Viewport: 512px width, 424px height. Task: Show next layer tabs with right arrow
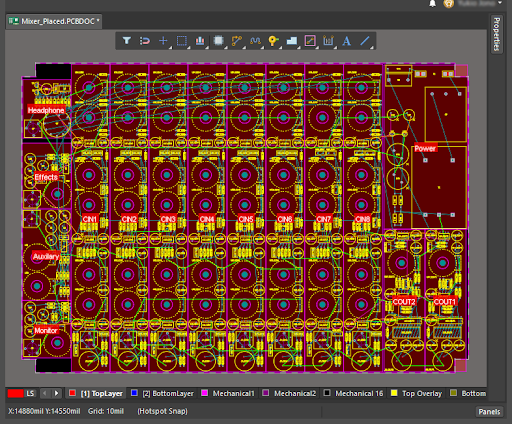(x=56, y=393)
